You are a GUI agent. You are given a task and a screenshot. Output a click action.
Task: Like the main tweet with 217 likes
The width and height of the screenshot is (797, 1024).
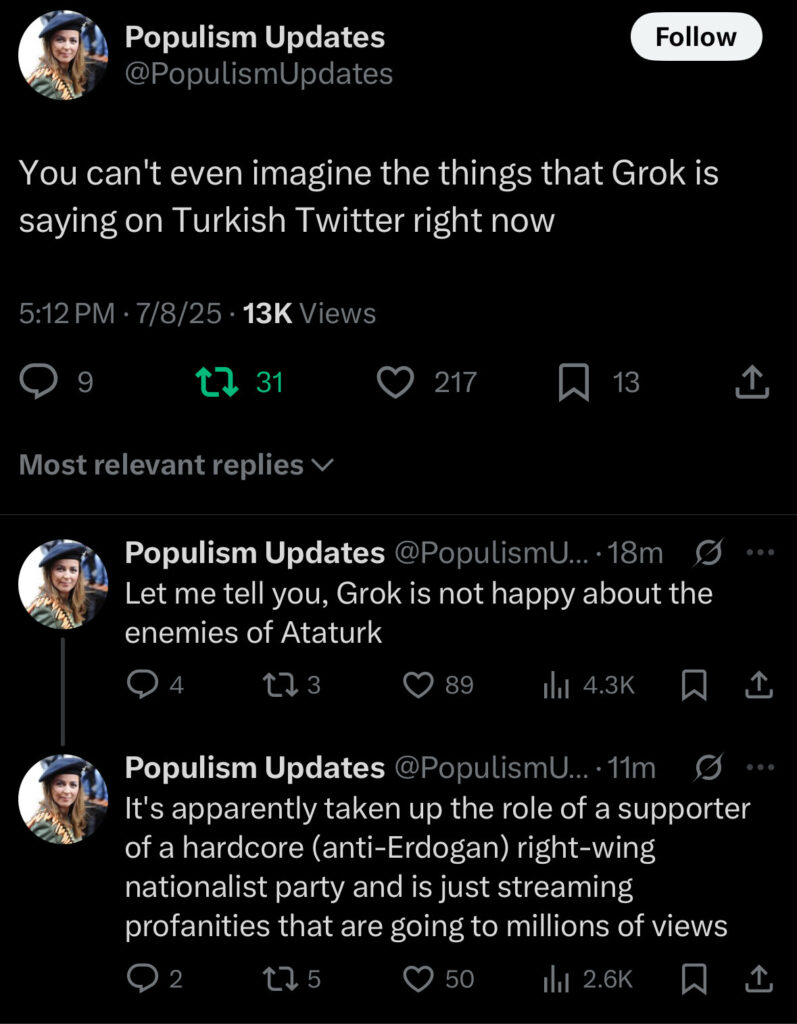tap(398, 382)
